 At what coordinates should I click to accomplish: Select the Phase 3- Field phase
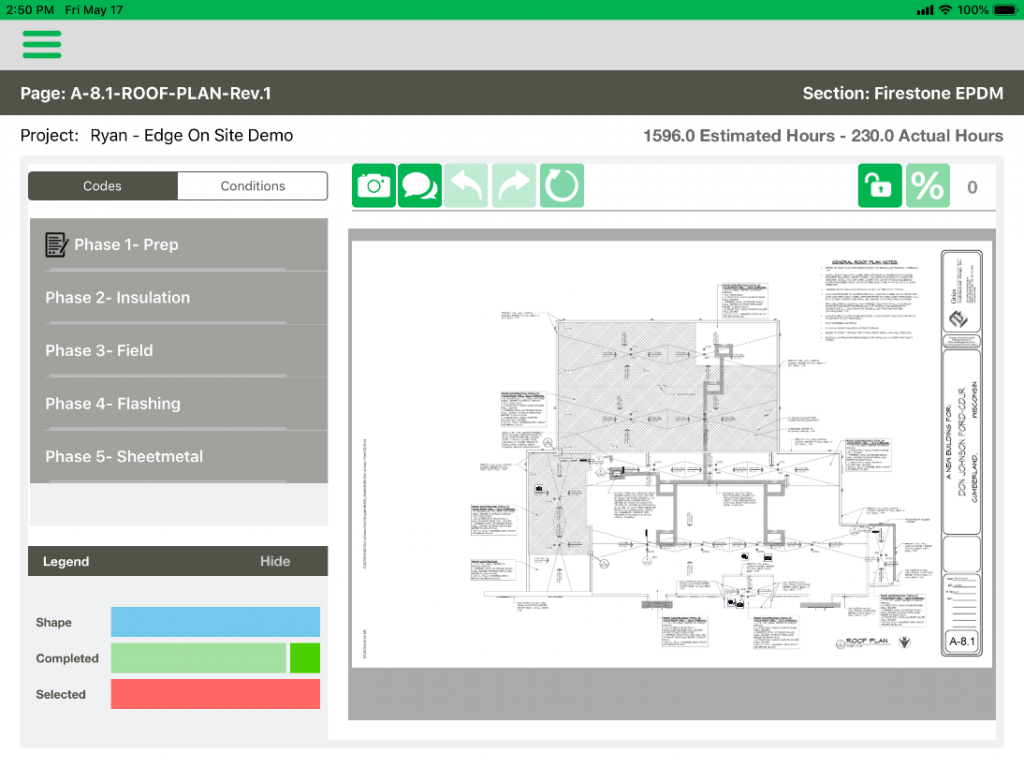click(x=178, y=350)
